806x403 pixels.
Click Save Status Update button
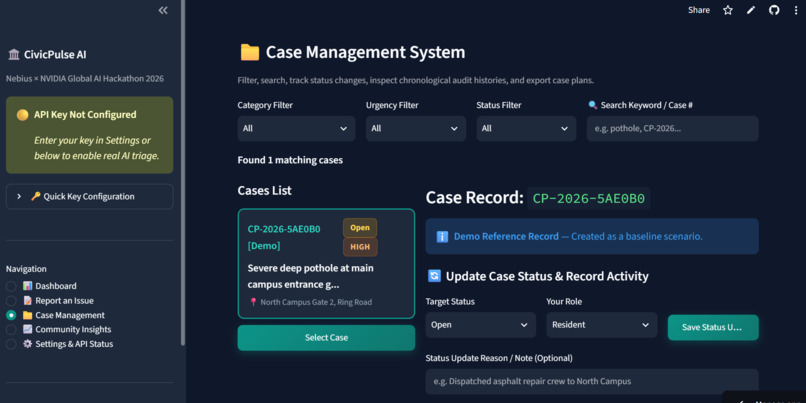[x=713, y=327]
